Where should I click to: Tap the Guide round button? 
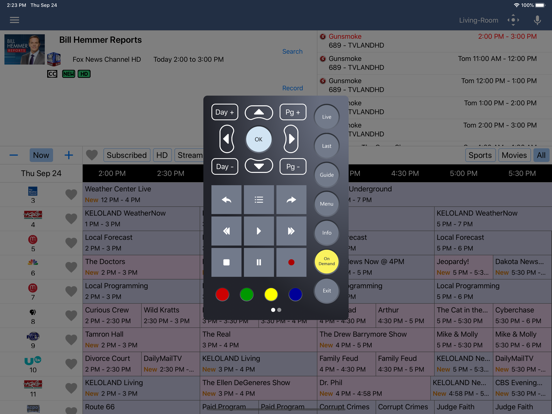326,175
